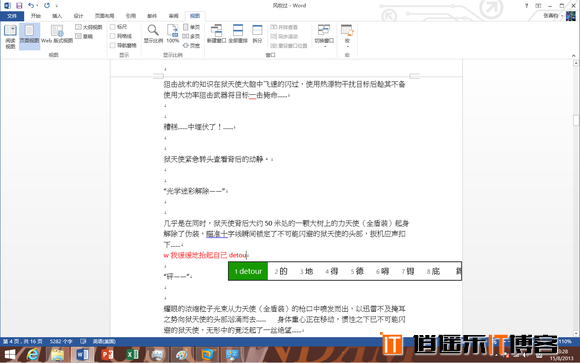This screenshot has height=363, width=580.
Task: Set zoom to 100% button
Action: coord(173,34)
